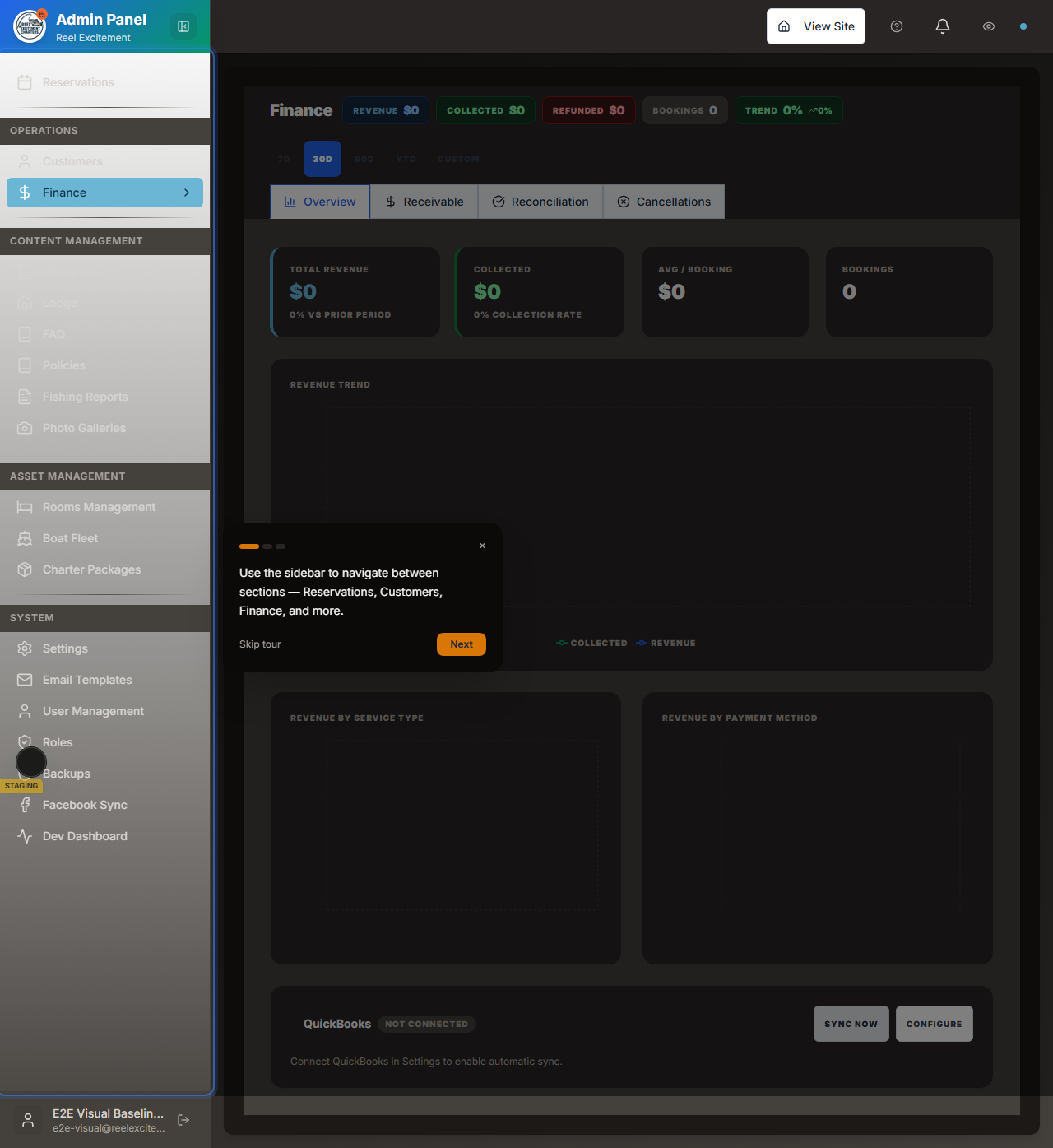Open the FAQ sidebar item

pyautogui.click(x=104, y=334)
